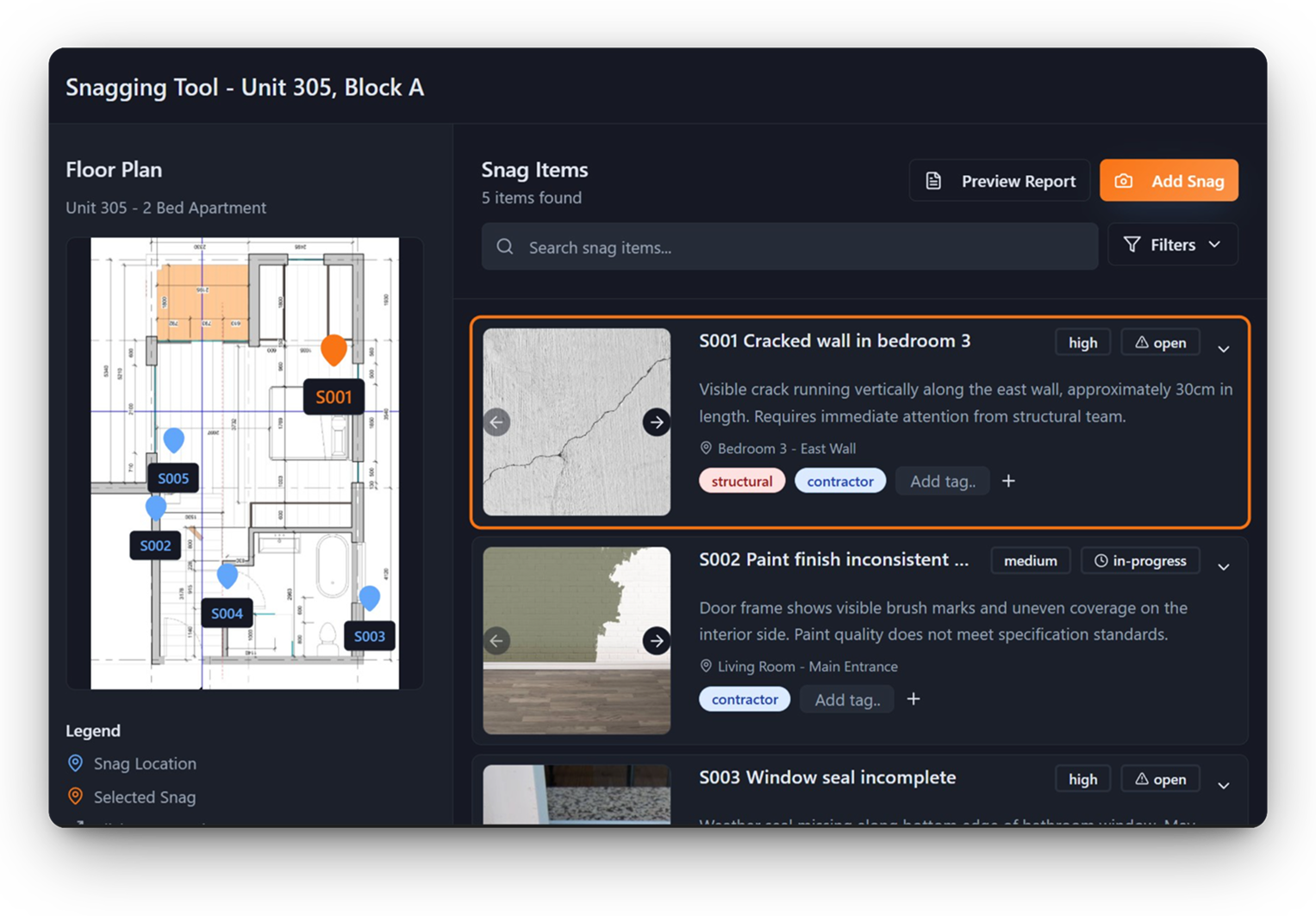Click the S001 Cracked wall in bedroom 3 title
This screenshot has width=1316, height=916.
tap(834, 341)
